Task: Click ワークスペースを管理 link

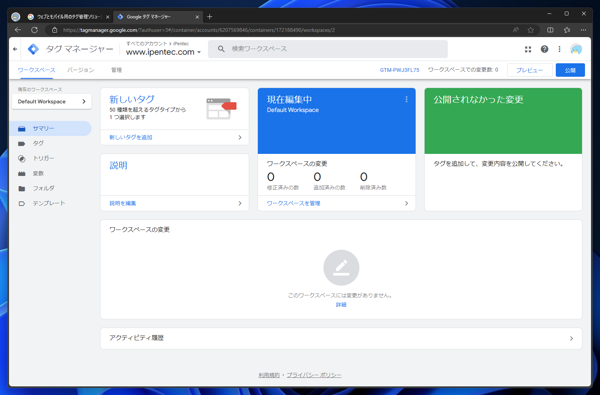Action: [x=293, y=203]
